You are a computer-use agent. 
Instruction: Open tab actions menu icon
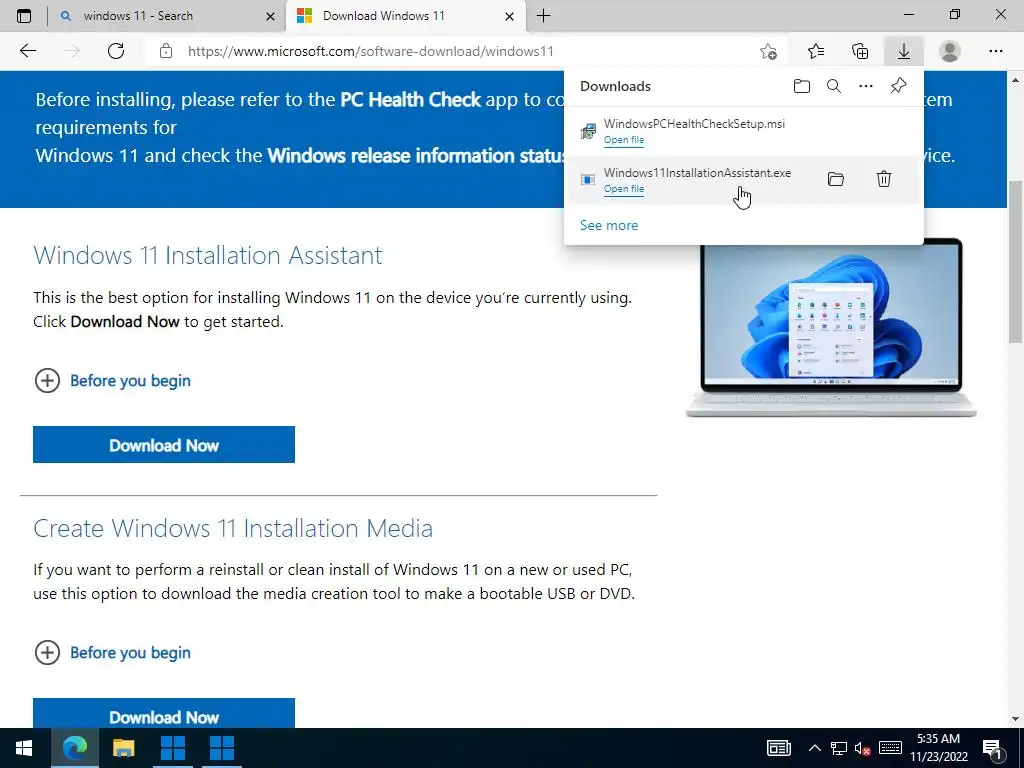(x=24, y=16)
